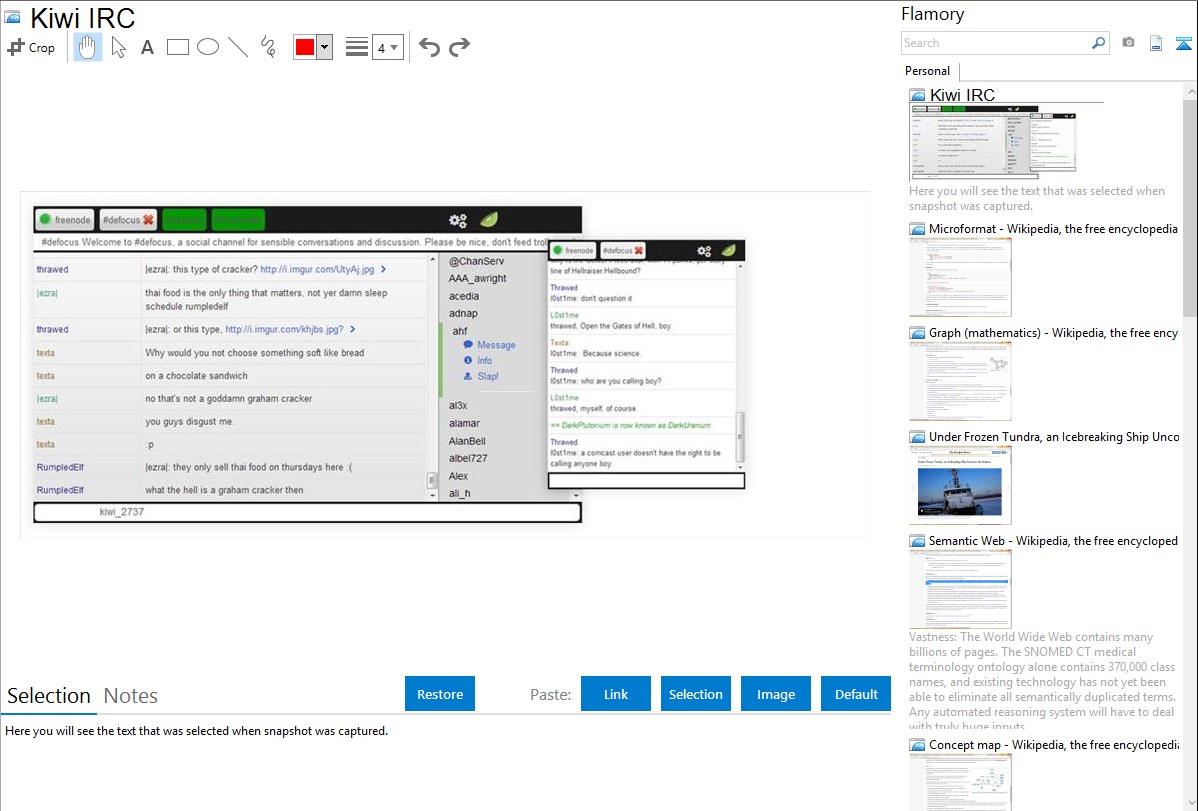Take a snapshot with the camera icon
The width and height of the screenshot is (1198, 811).
[x=1128, y=43]
